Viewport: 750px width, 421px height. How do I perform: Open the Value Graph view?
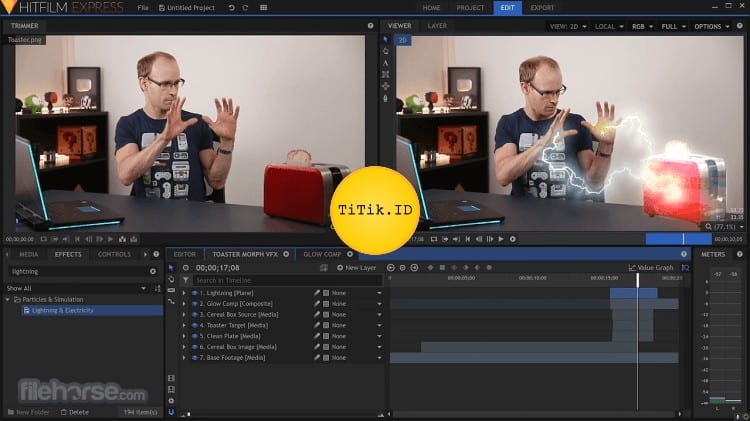(x=651, y=267)
